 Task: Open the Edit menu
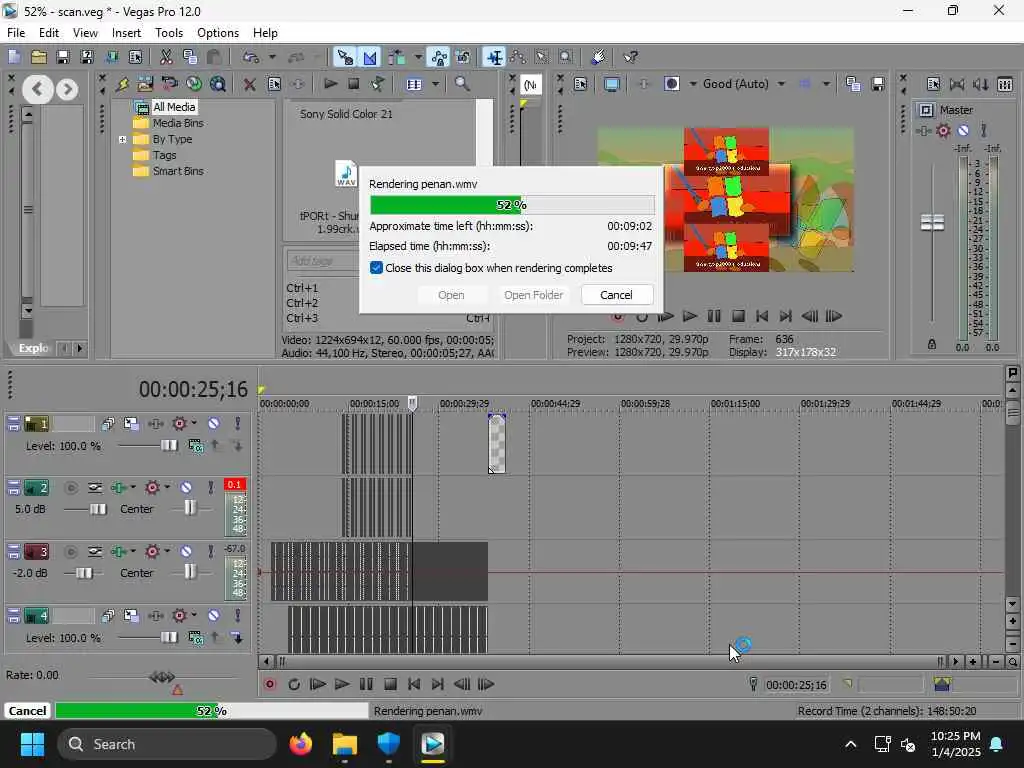click(x=49, y=33)
